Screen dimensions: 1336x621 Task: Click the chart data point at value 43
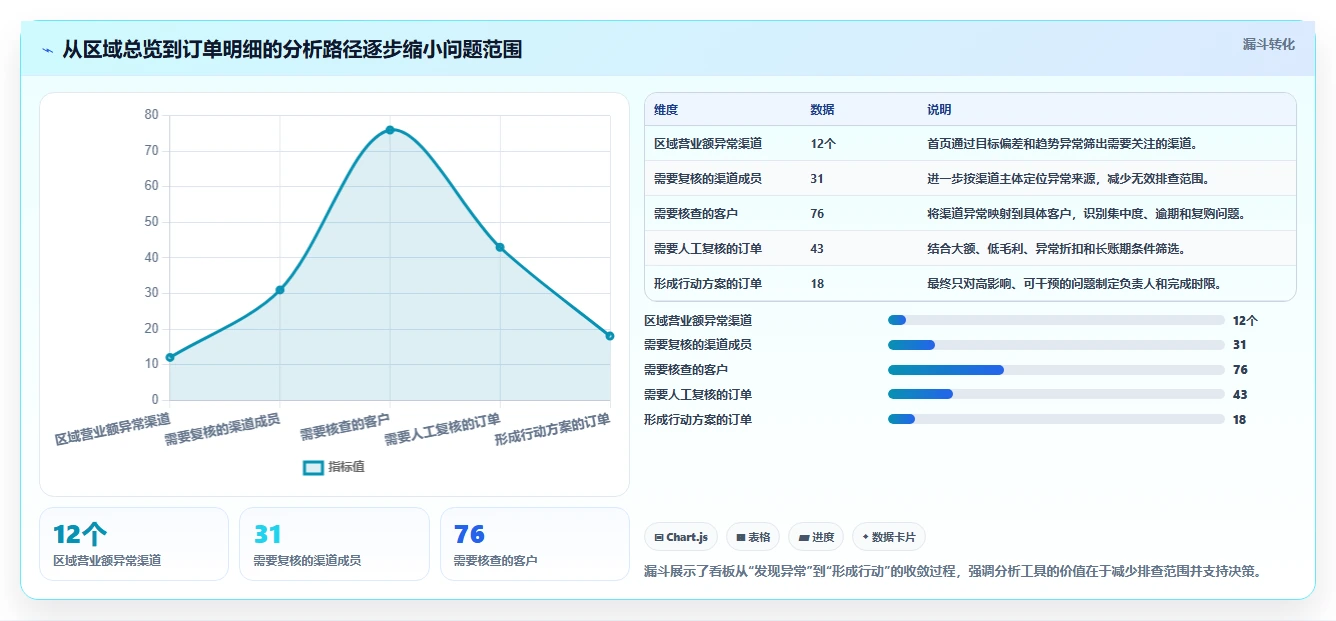pos(500,247)
